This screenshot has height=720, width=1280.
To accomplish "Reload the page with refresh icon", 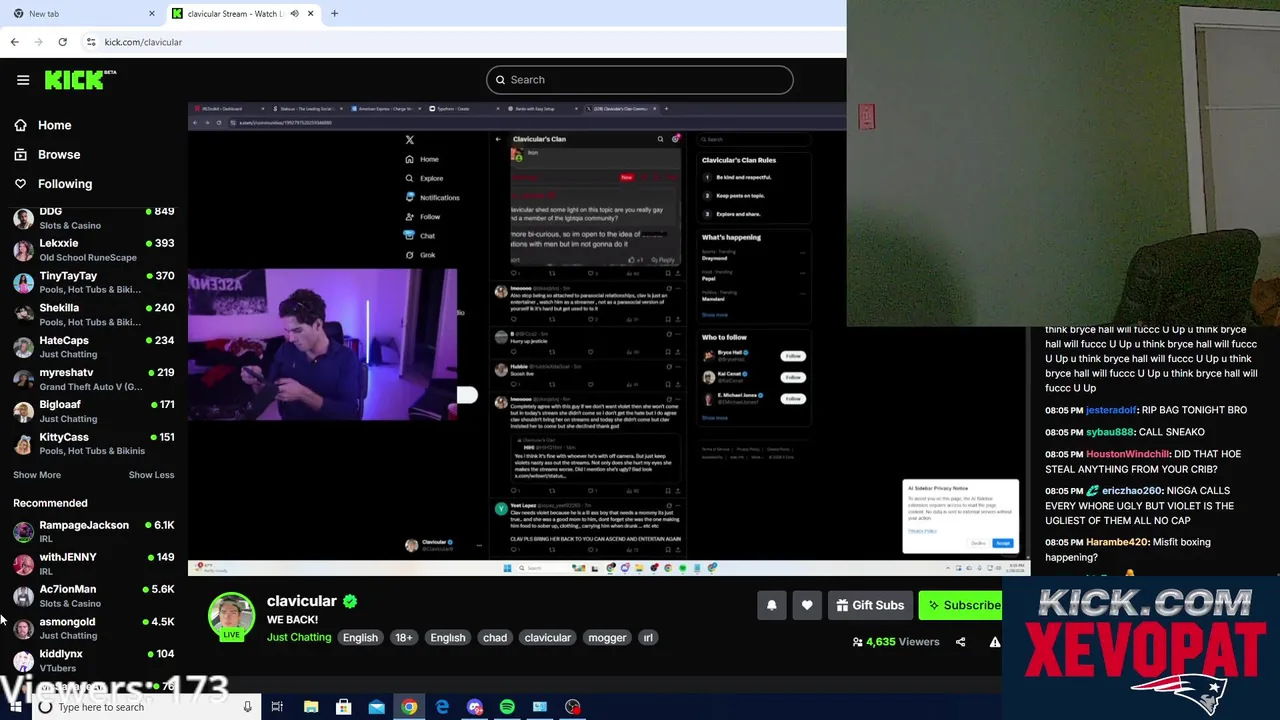I will pyautogui.click(x=62, y=42).
